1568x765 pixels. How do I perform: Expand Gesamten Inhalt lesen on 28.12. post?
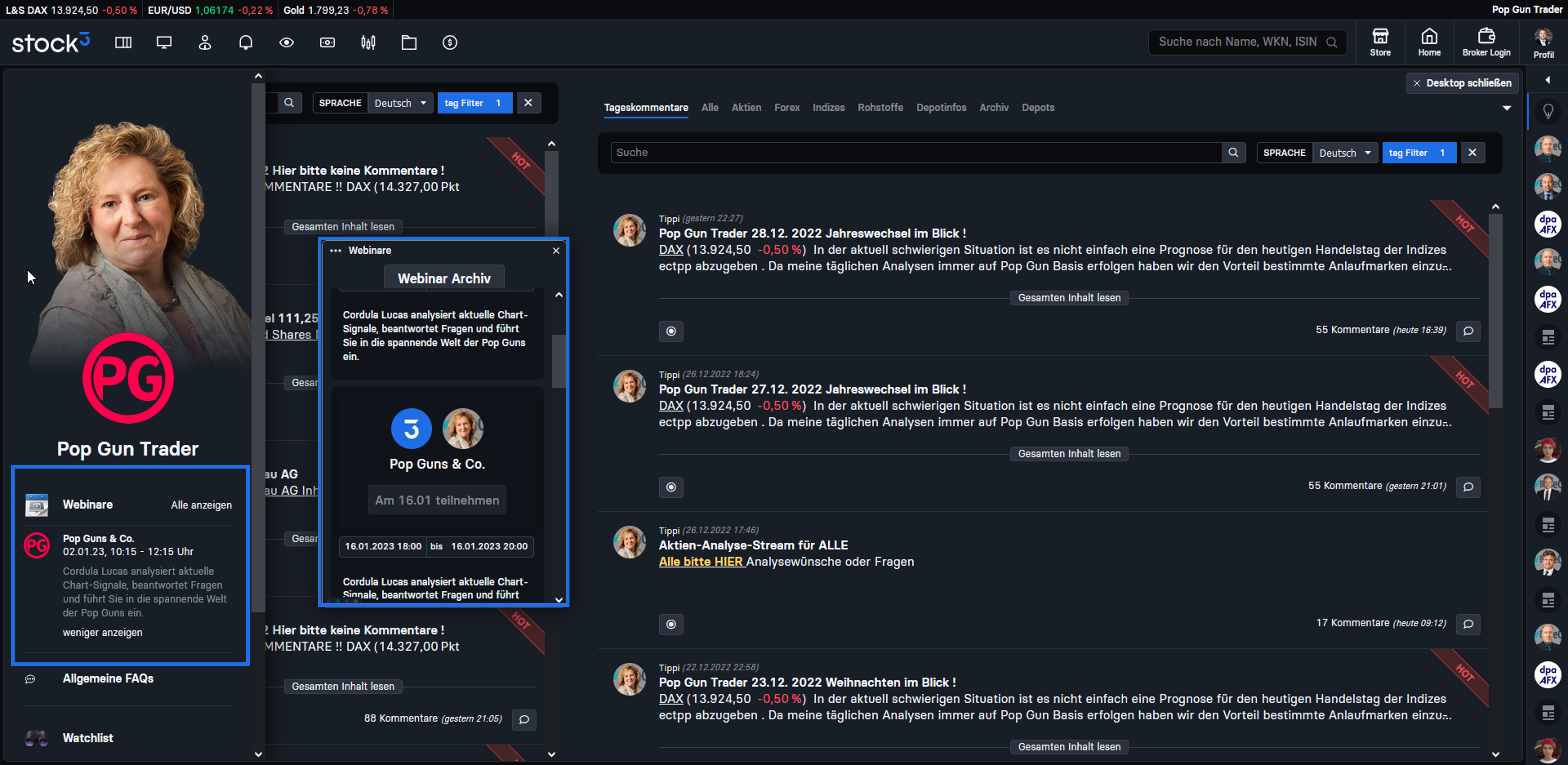pos(1069,298)
